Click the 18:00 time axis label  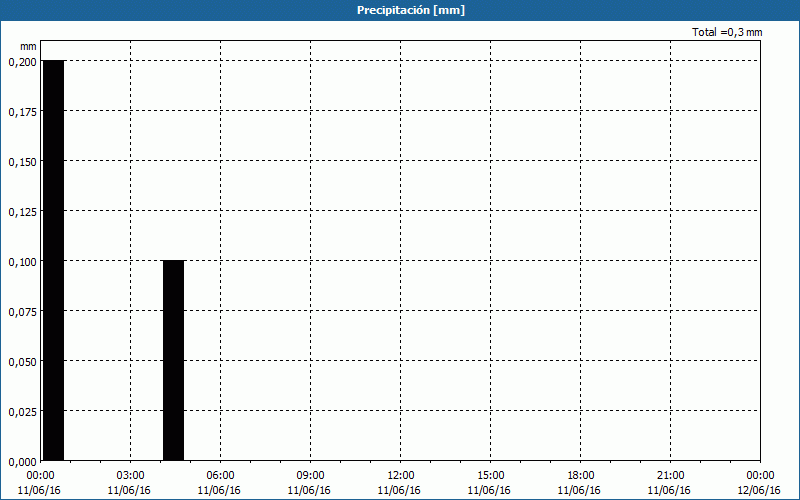[581, 476]
